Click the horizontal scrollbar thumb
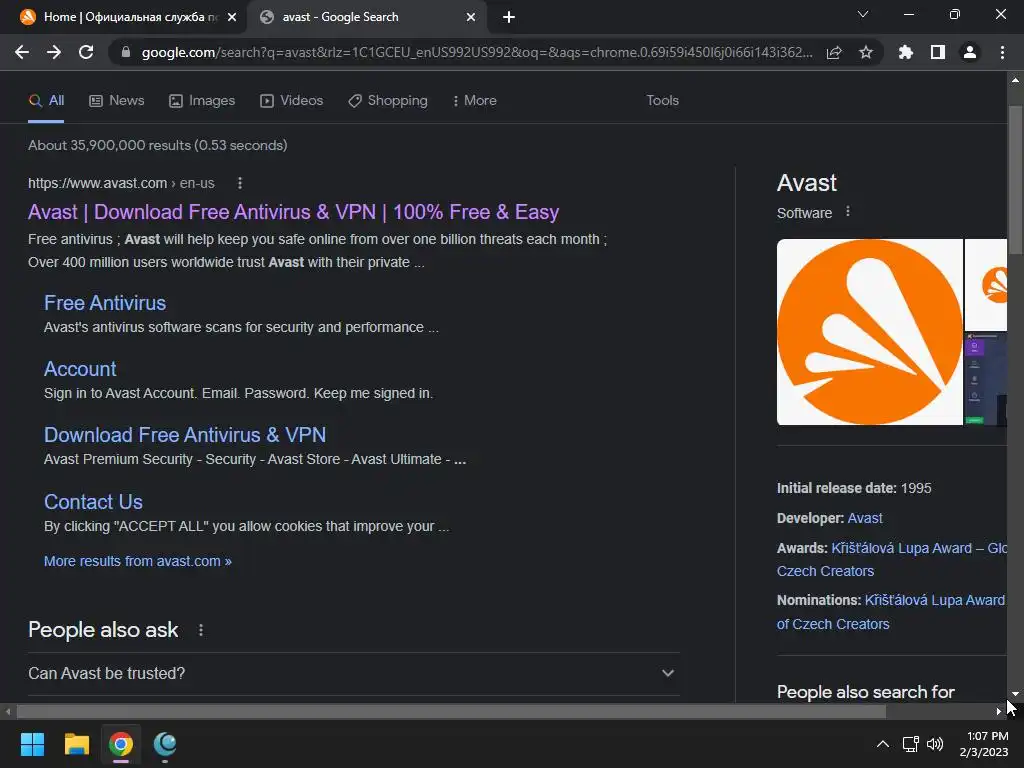Viewport: 1024px width, 768px height. 451,712
